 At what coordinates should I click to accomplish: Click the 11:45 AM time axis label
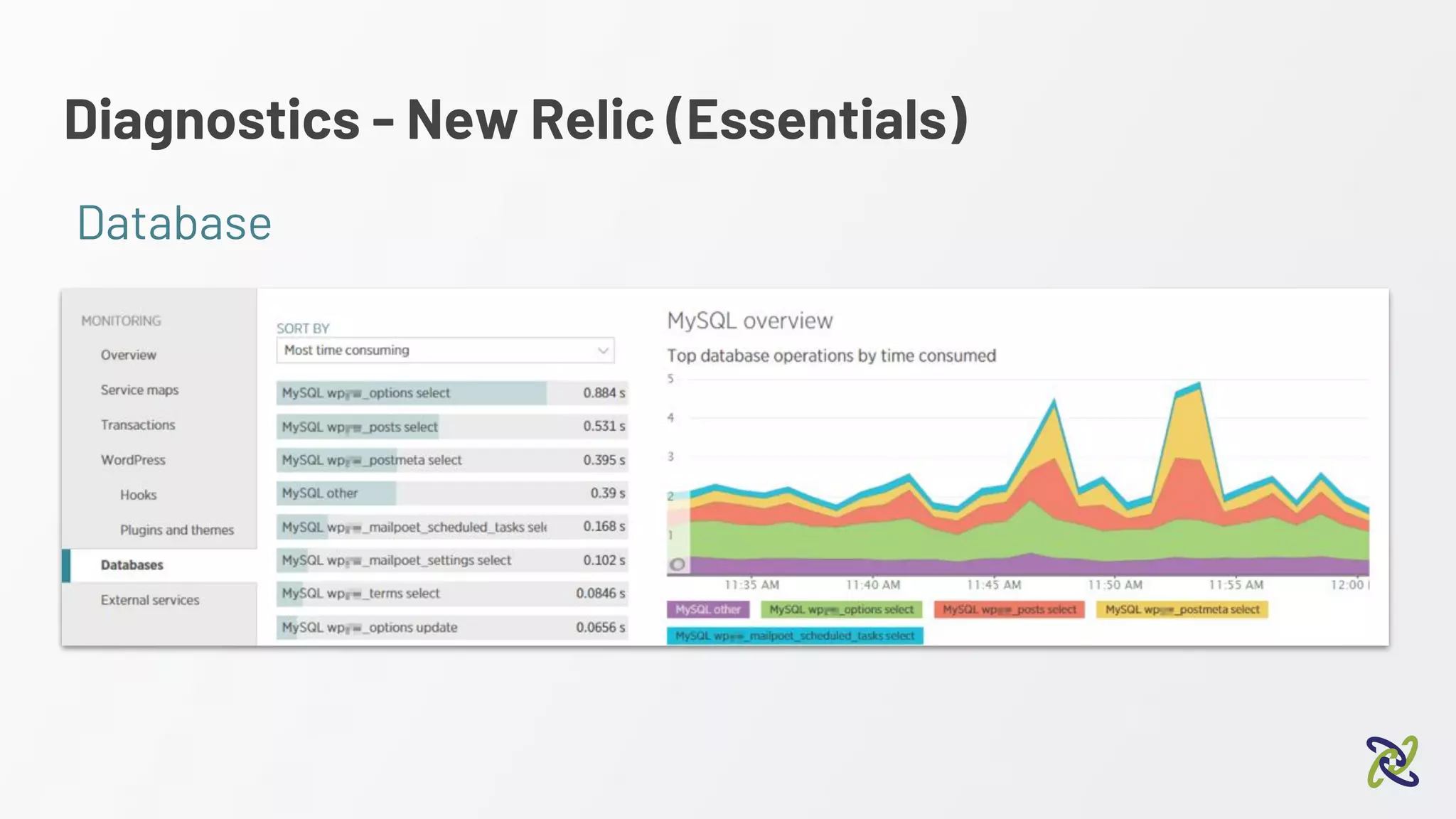click(x=994, y=585)
